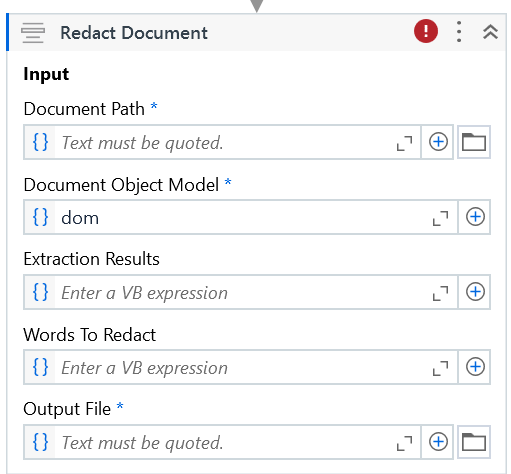The height and width of the screenshot is (474, 511).
Task: Expand the Document Path expression editor
Action: [404, 143]
